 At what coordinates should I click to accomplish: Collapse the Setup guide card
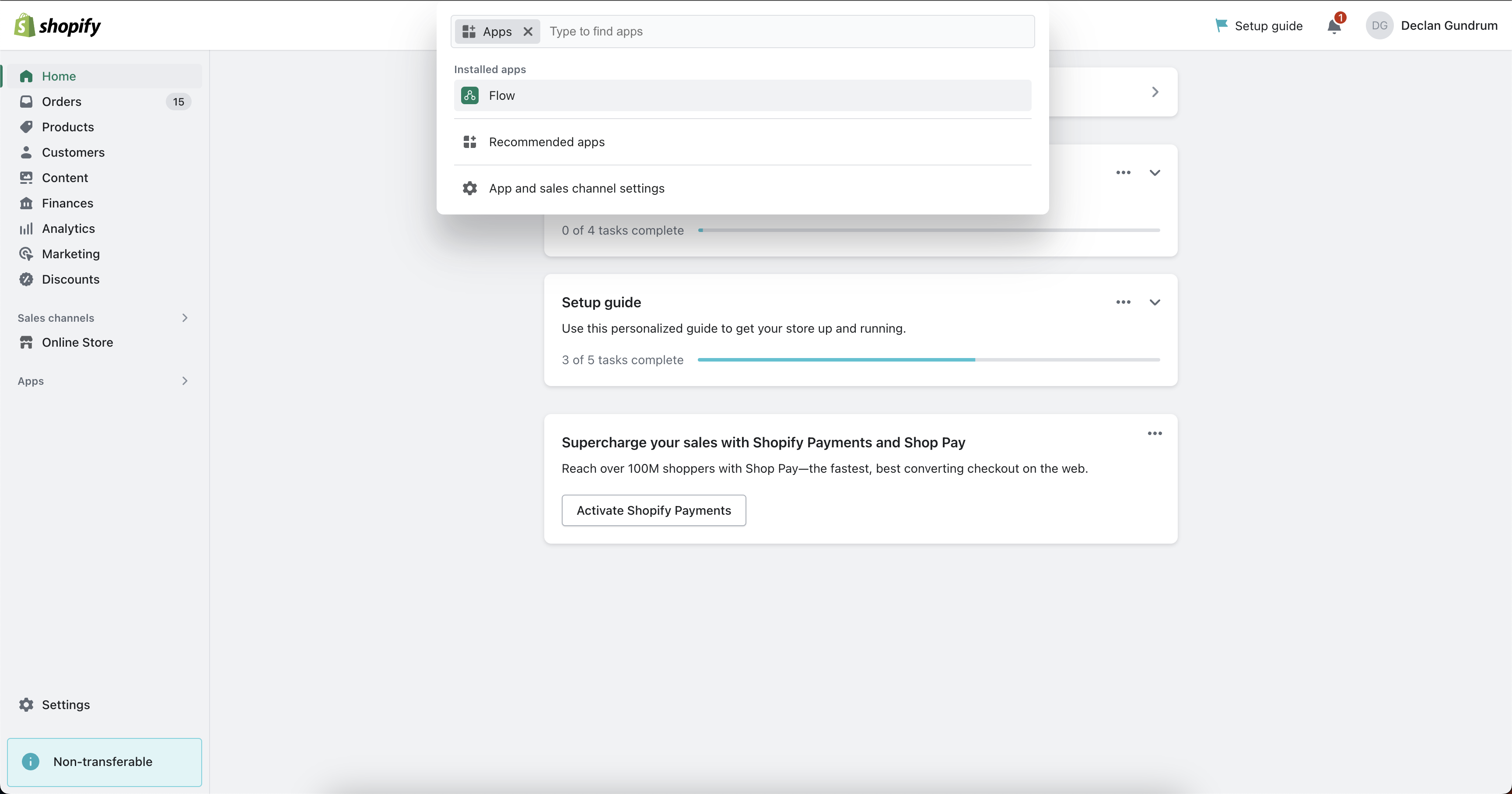click(1154, 302)
